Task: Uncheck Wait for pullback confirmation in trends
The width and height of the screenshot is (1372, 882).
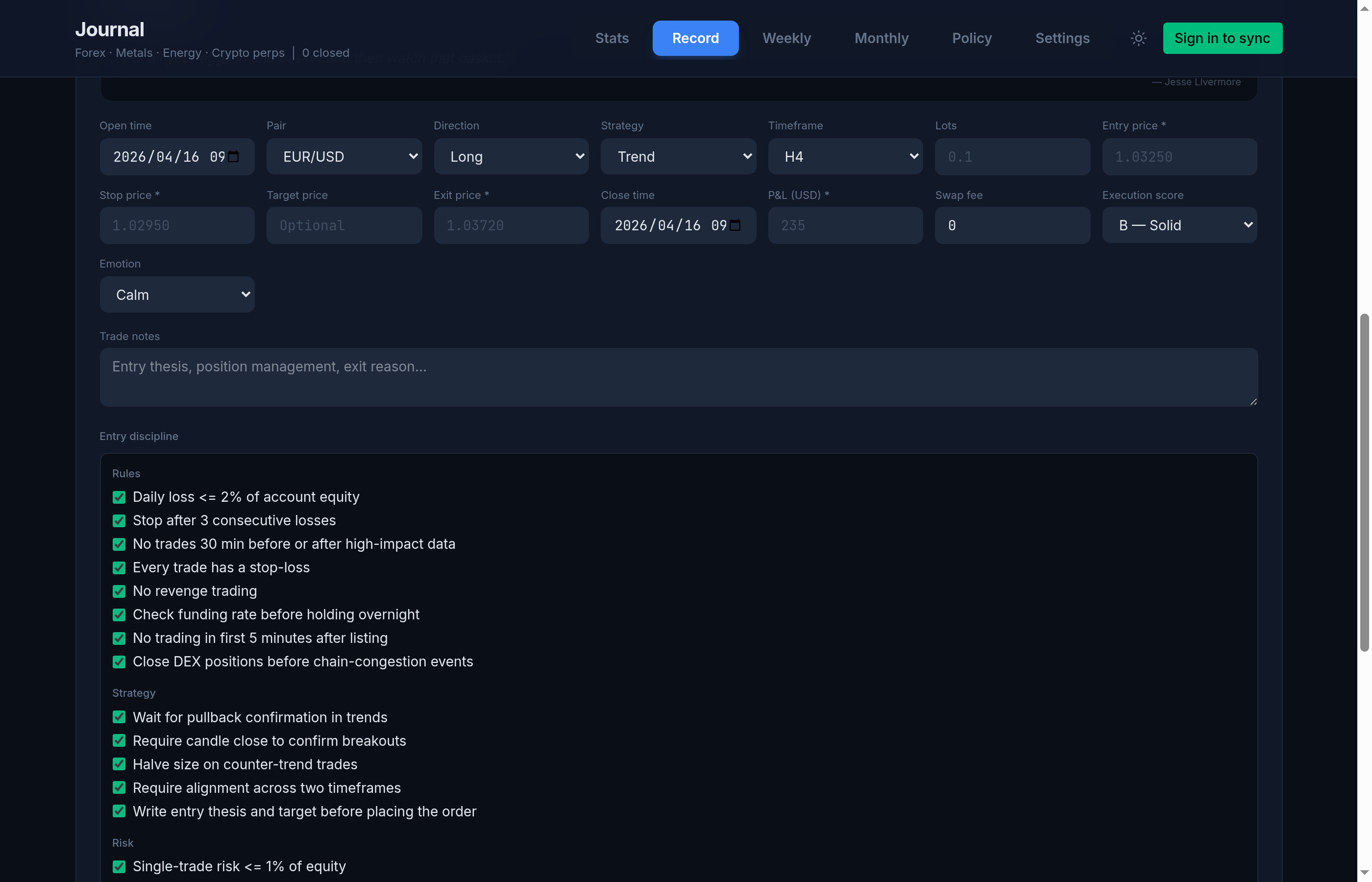Action: 119,716
